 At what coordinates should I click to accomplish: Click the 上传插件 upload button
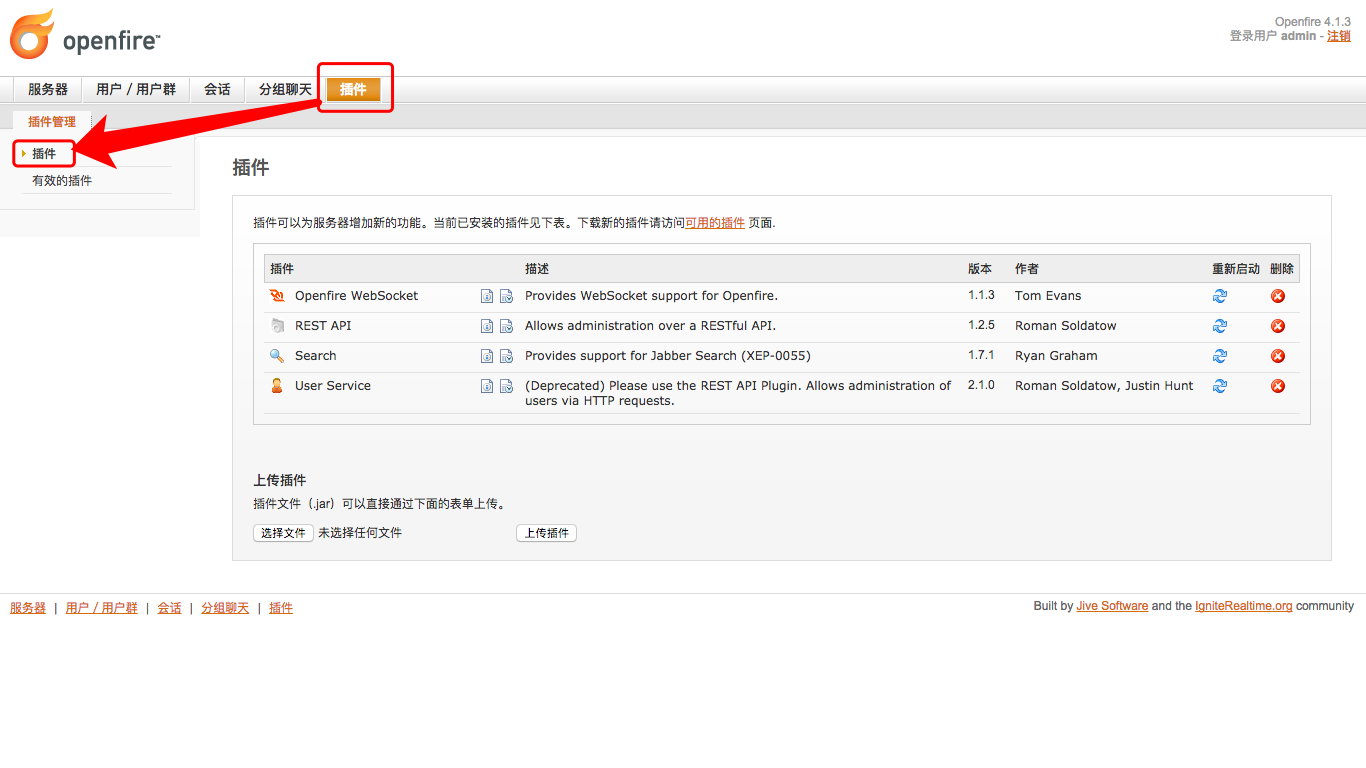(546, 533)
